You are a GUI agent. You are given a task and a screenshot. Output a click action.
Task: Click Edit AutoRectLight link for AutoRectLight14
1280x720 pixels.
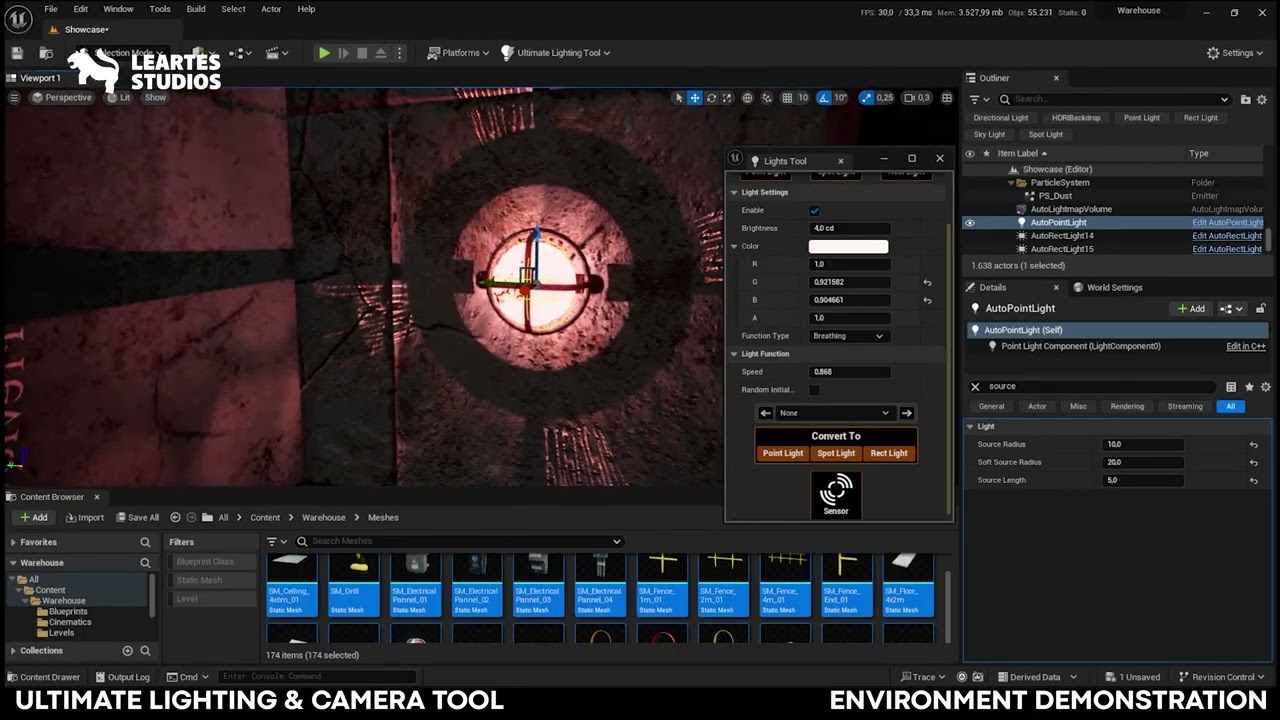tap(1227, 236)
